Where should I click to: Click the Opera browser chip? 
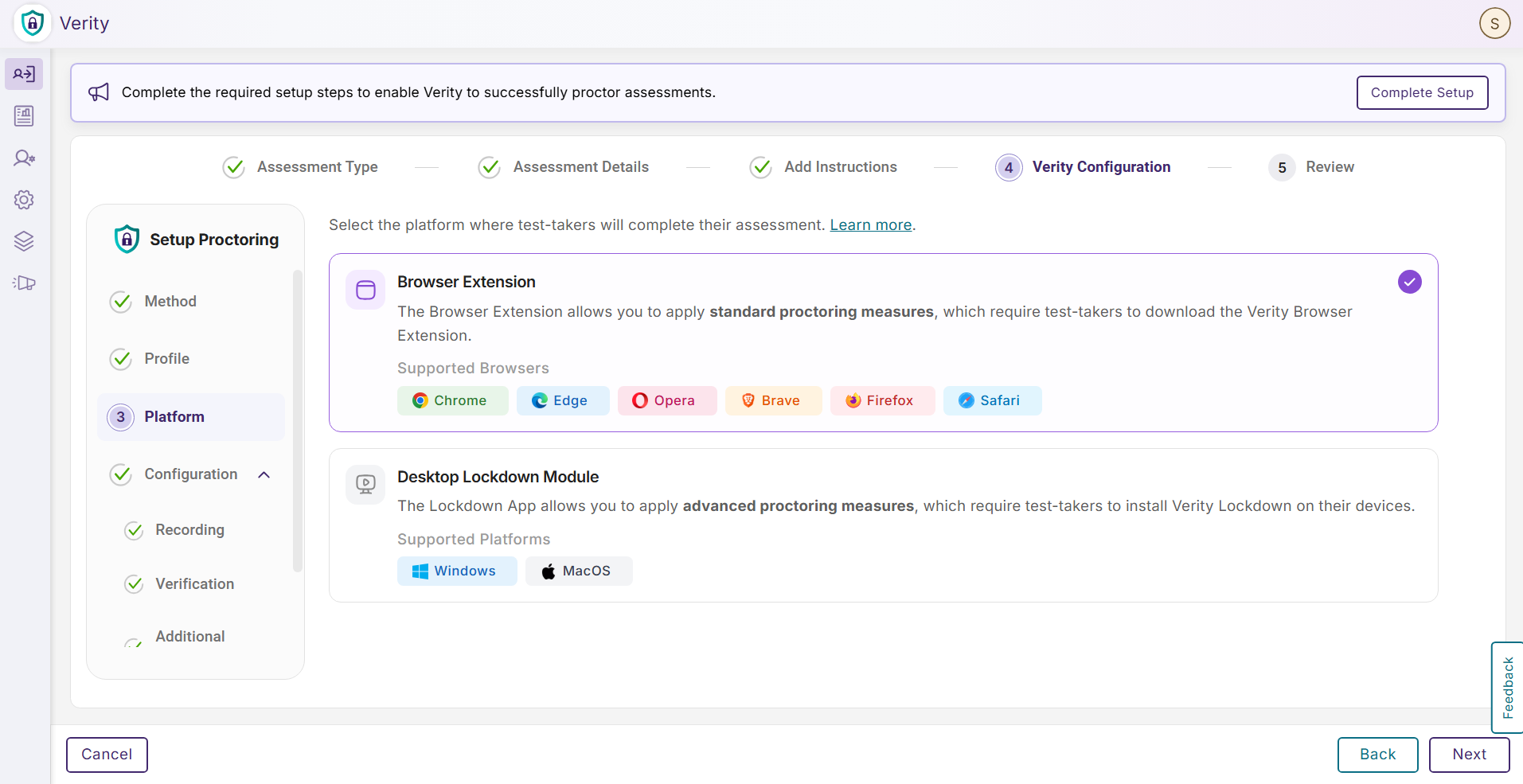[667, 400]
